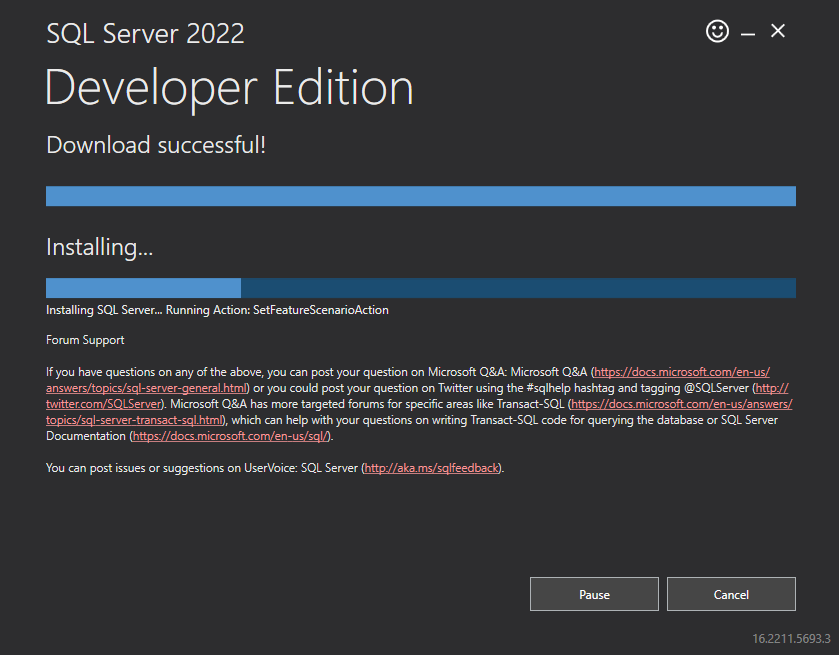Minimize the SQL Server installer window
This screenshot has height=655, width=839.
[748, 33]
